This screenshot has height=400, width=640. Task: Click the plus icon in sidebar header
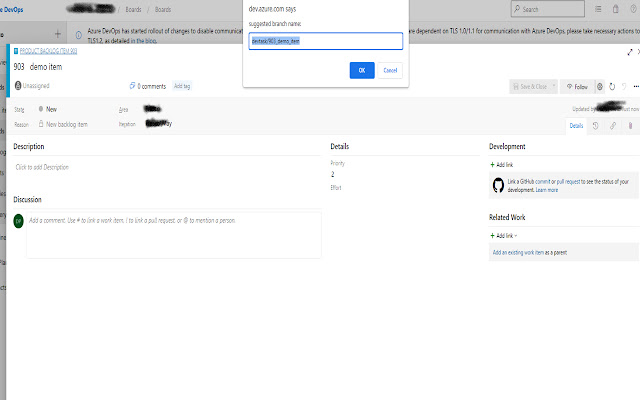pyautogui.click(x=58, y=34)
